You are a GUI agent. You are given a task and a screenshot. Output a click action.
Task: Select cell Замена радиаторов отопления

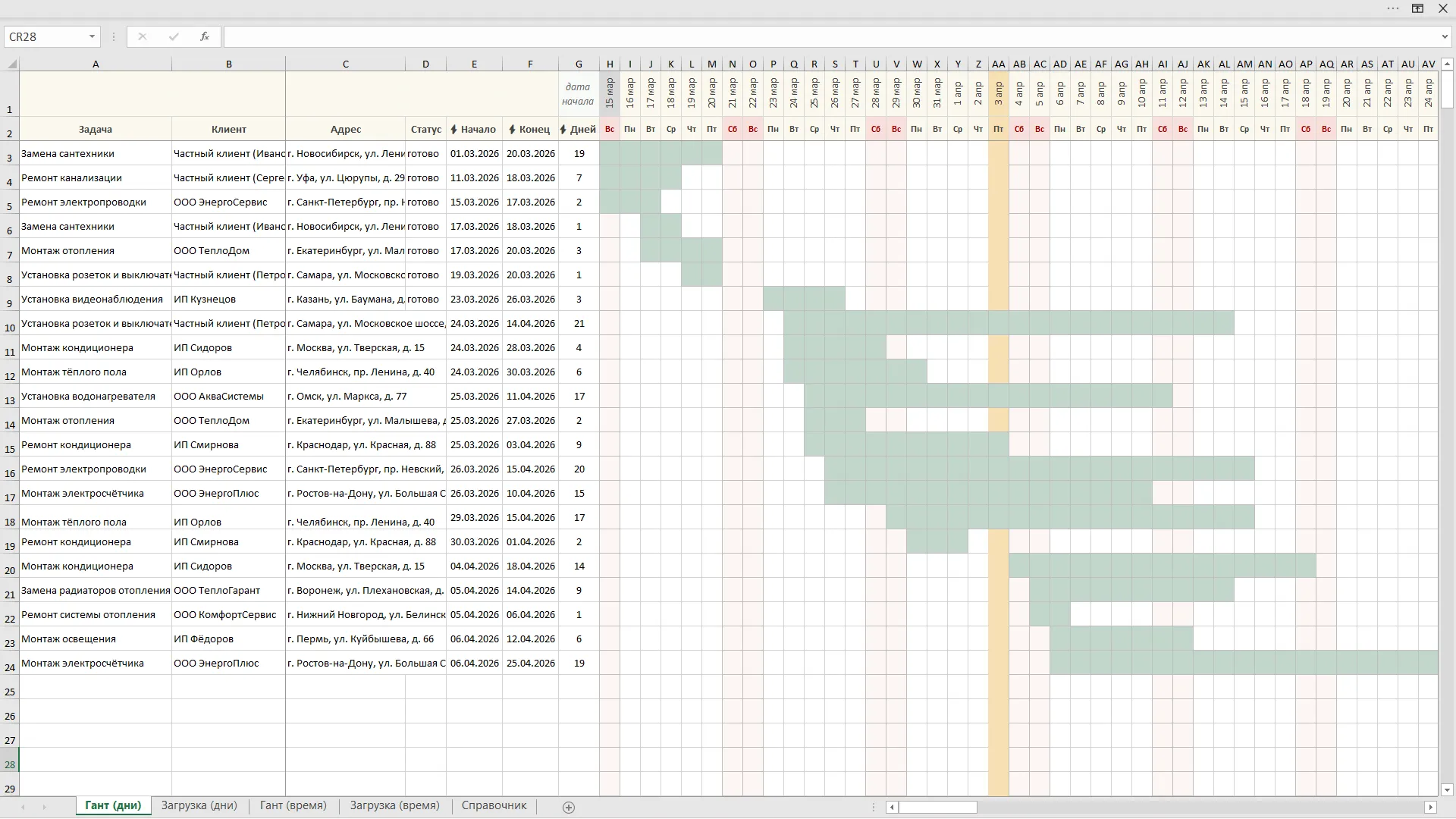96,591
